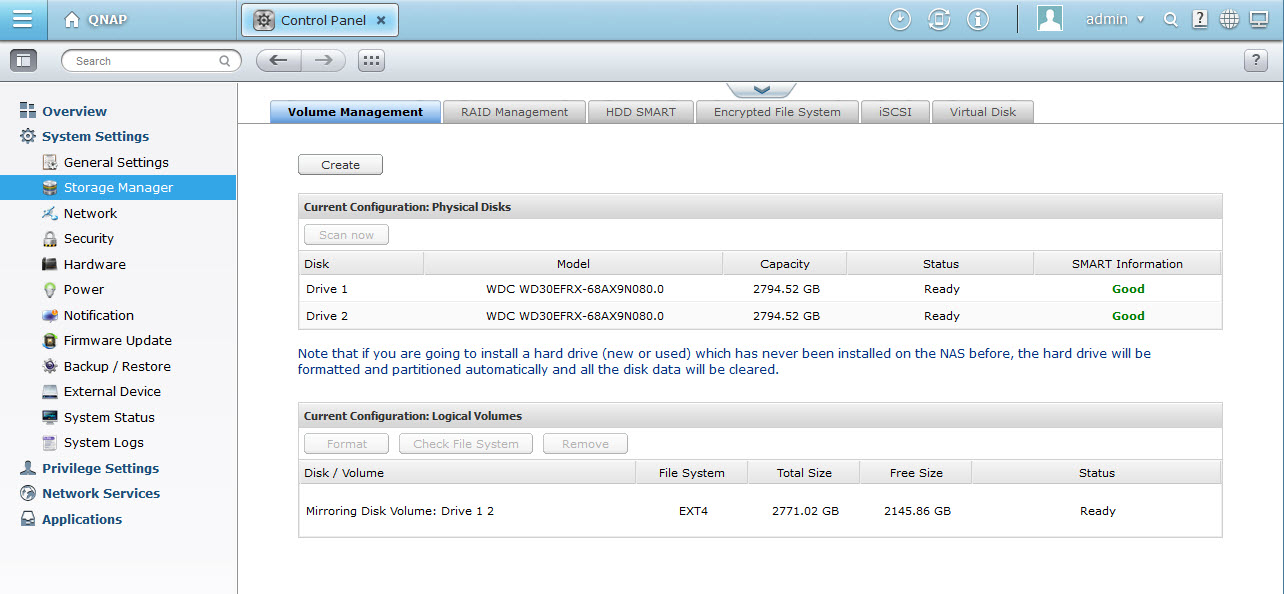Click the Create button

click(340, 165)
